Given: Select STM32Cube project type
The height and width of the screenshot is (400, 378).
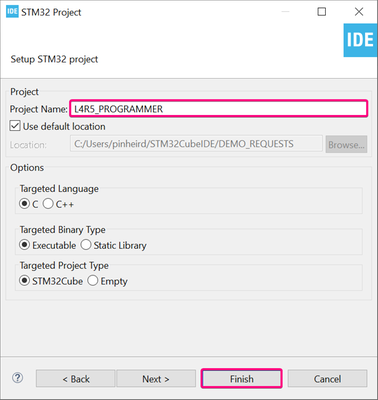Looking at the screenshot, I should tap(24, 281).
